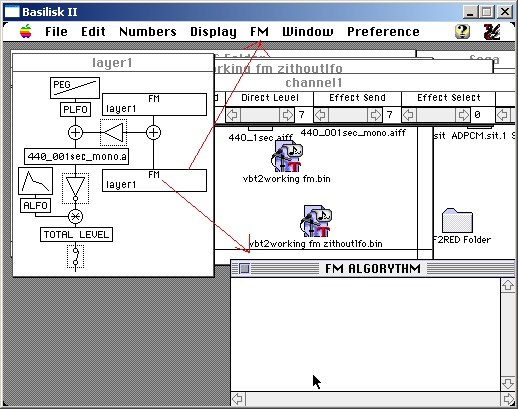Click FM ALGORYTHM window scroll down arrow
518x409 pixels.
pos(508,383)
